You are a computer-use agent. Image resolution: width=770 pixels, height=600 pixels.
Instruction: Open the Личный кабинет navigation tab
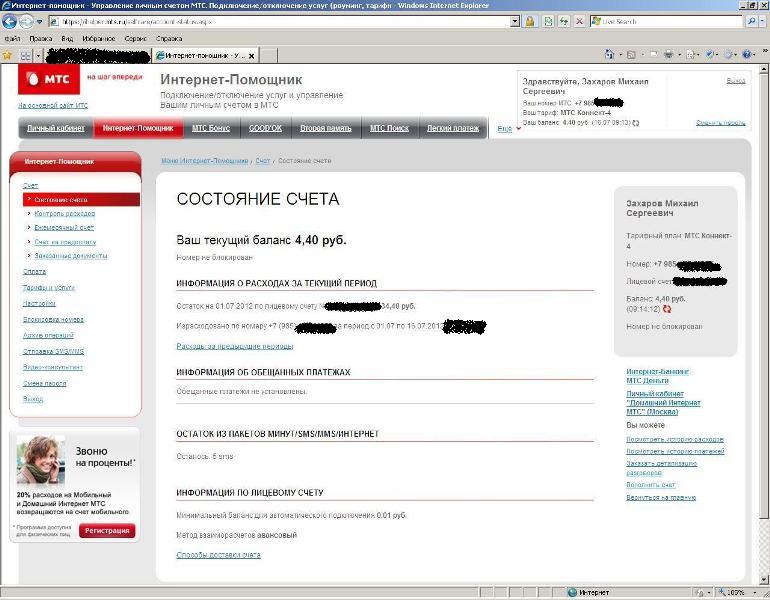[x=55, y=128]
